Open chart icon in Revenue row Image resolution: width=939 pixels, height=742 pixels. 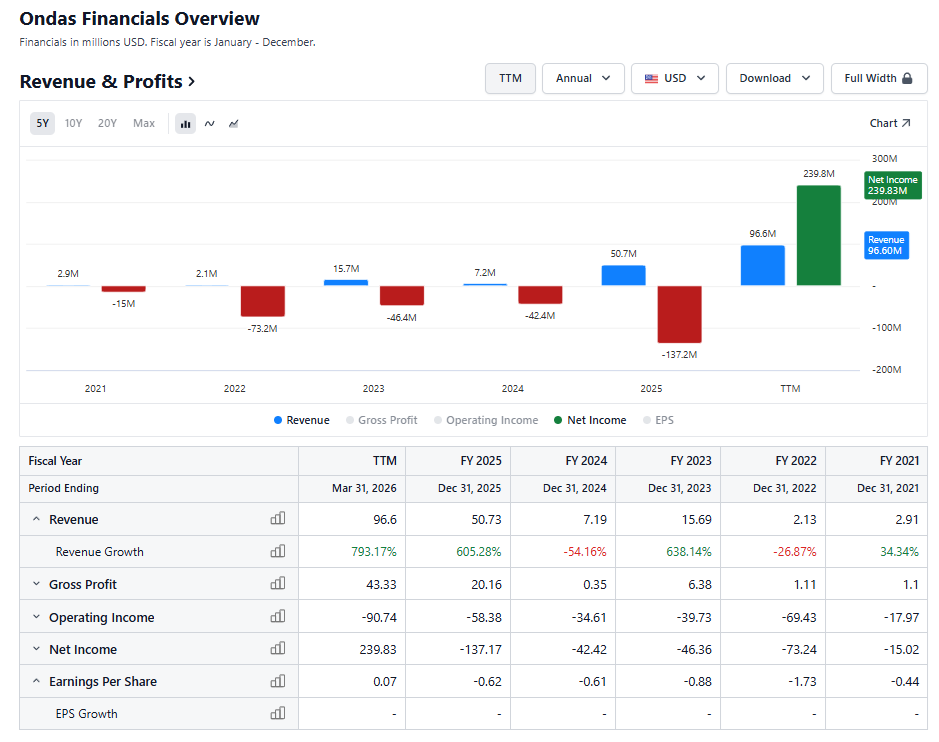277,519
